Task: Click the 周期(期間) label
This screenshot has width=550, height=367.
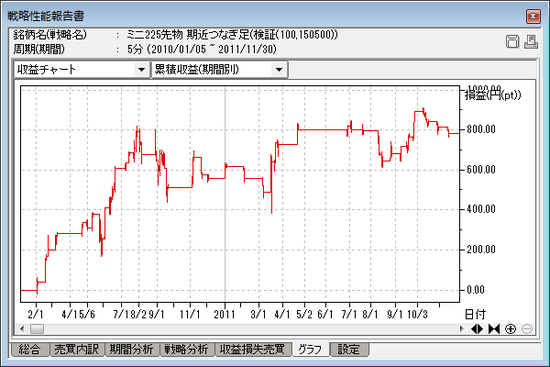Action: tap(39, 49)
